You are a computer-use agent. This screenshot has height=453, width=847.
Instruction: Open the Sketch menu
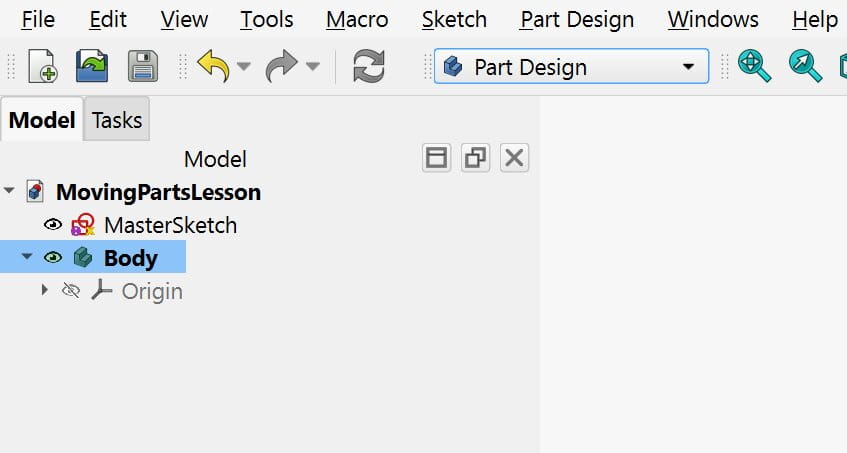coord(454,20)
